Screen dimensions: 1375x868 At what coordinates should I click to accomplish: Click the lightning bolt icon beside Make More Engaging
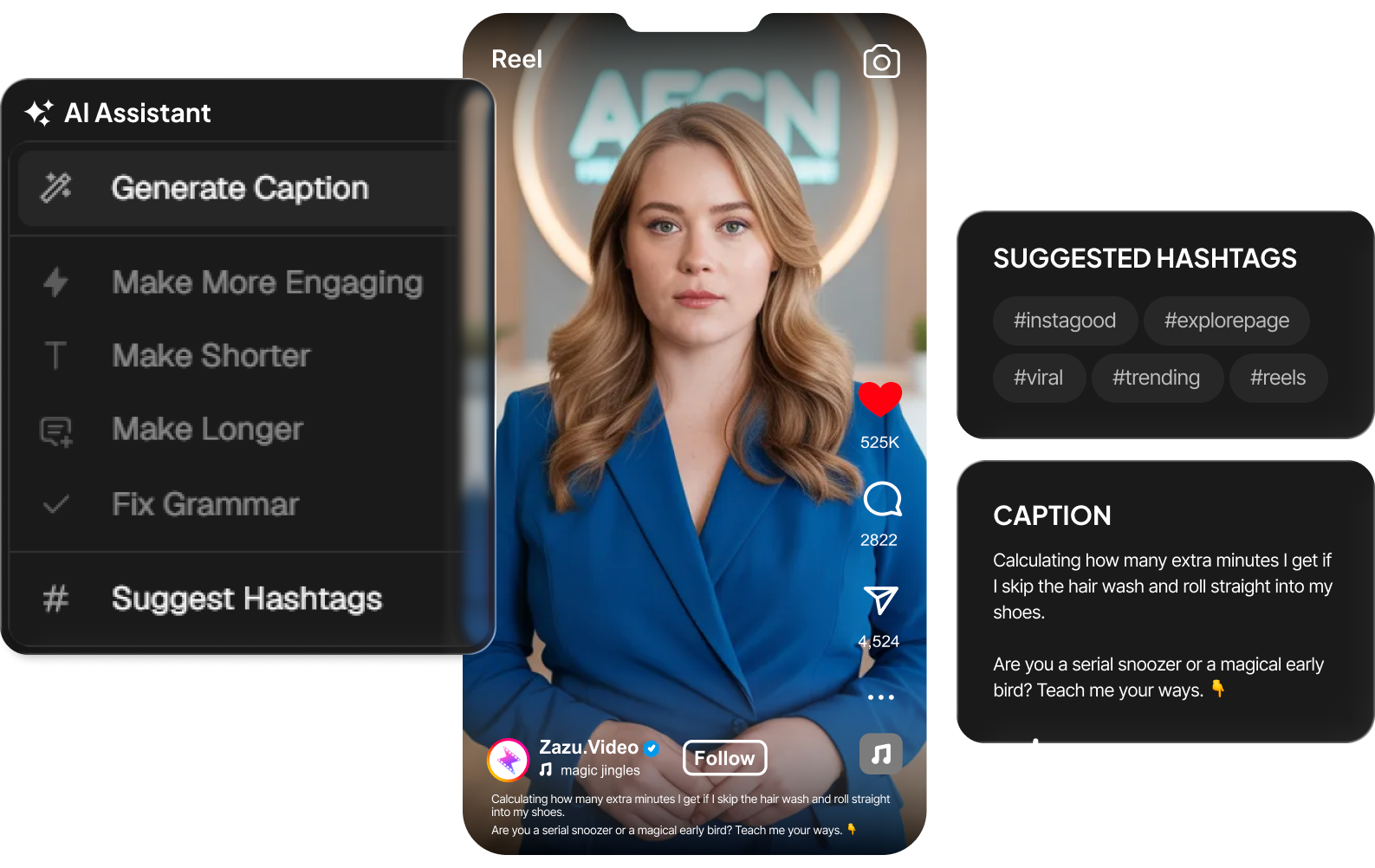56,282
